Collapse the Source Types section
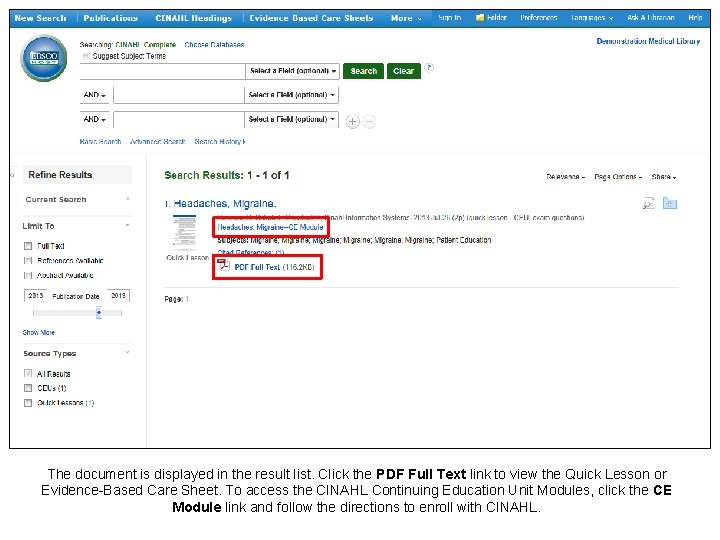This screenshot has height=540, width=720. [127, 353]
